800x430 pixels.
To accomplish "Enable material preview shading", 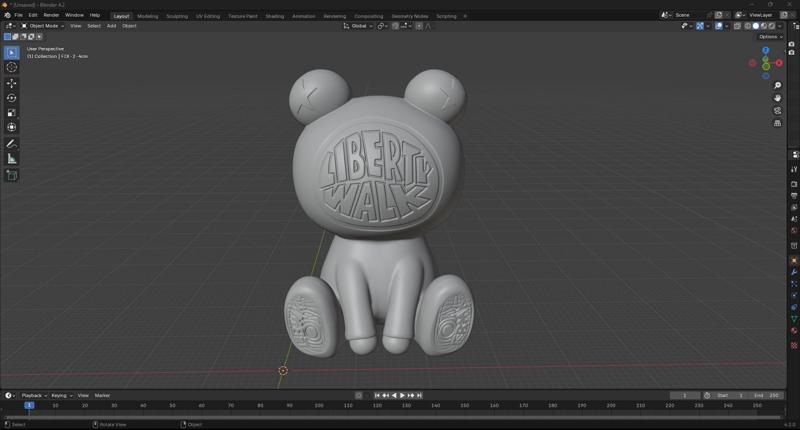I will [764, 26].
